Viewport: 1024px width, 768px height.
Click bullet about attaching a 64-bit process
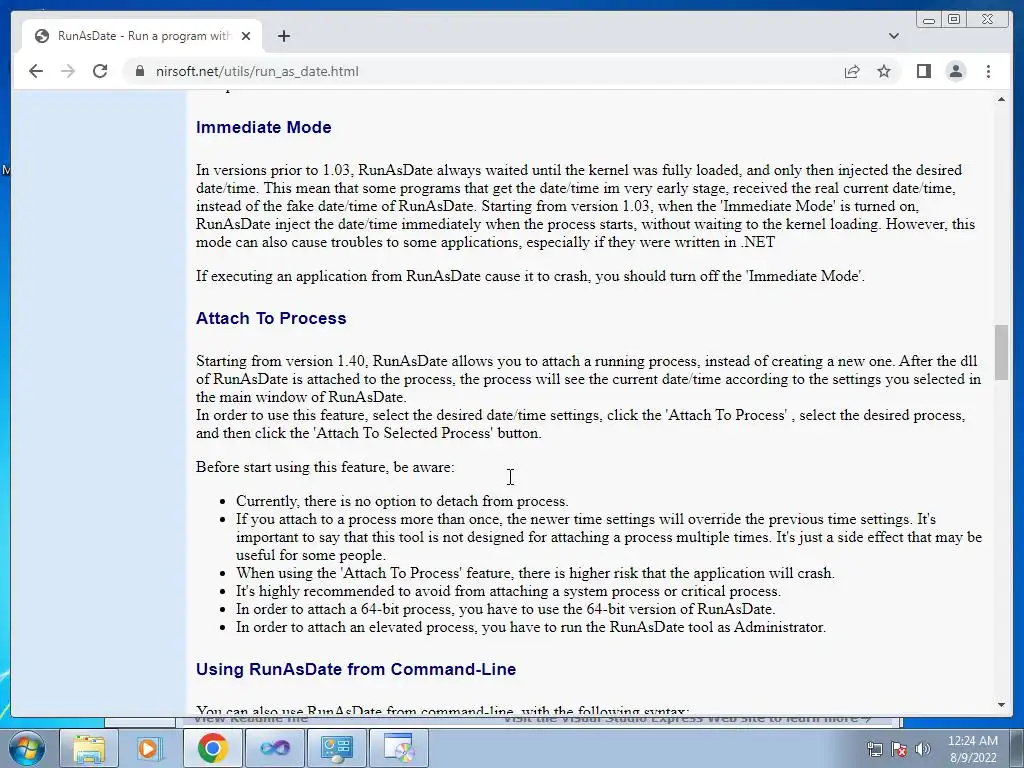(x=505, y=609)
